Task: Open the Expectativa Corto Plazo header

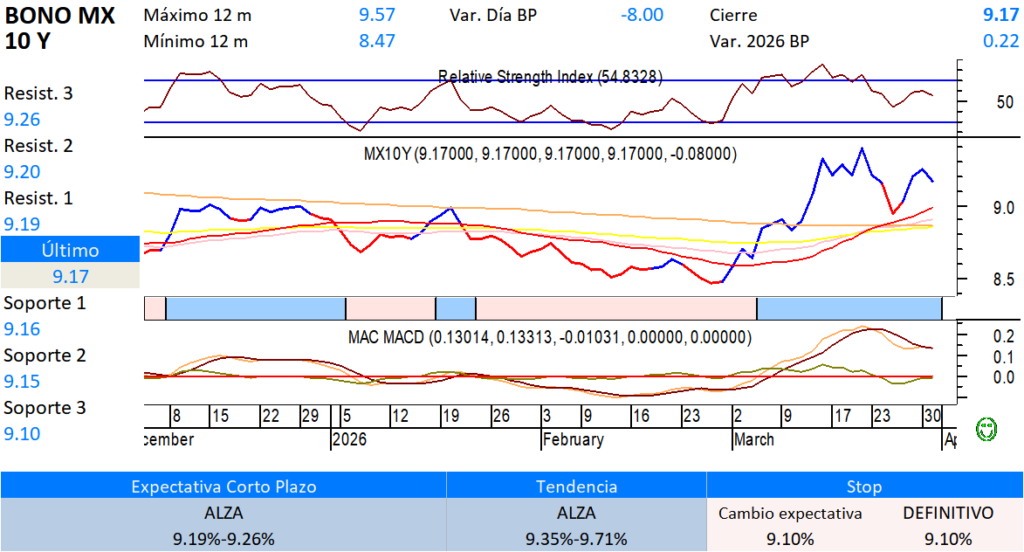Action: tap(223, 487)
